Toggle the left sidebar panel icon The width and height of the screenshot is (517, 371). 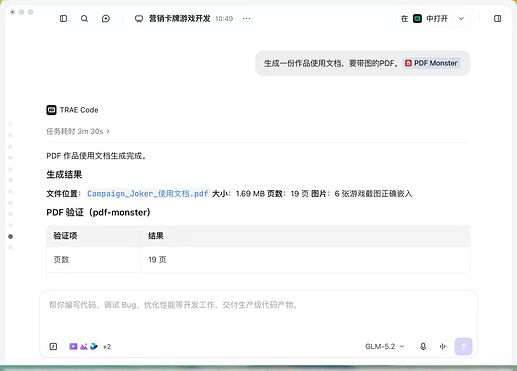[x=63, y=19]
